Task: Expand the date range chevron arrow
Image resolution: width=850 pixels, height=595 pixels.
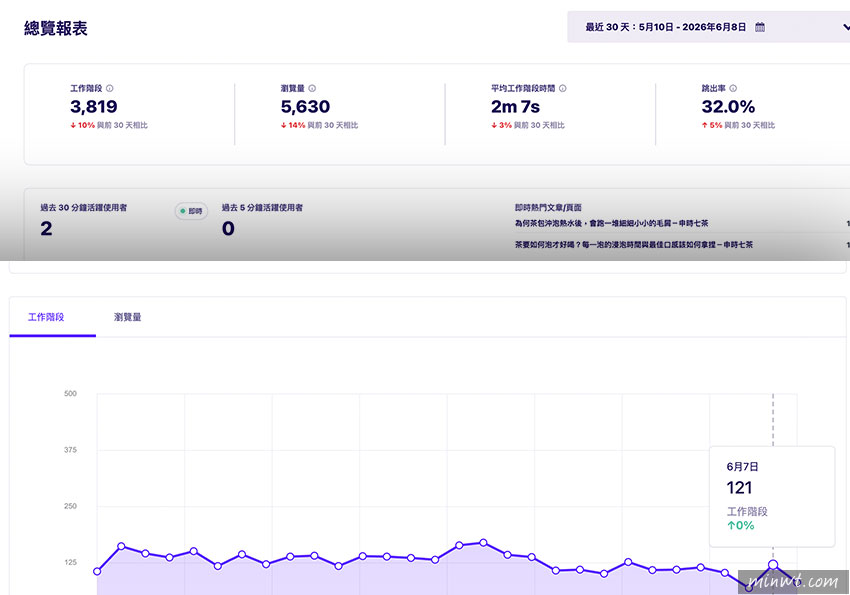Action: 846,27
